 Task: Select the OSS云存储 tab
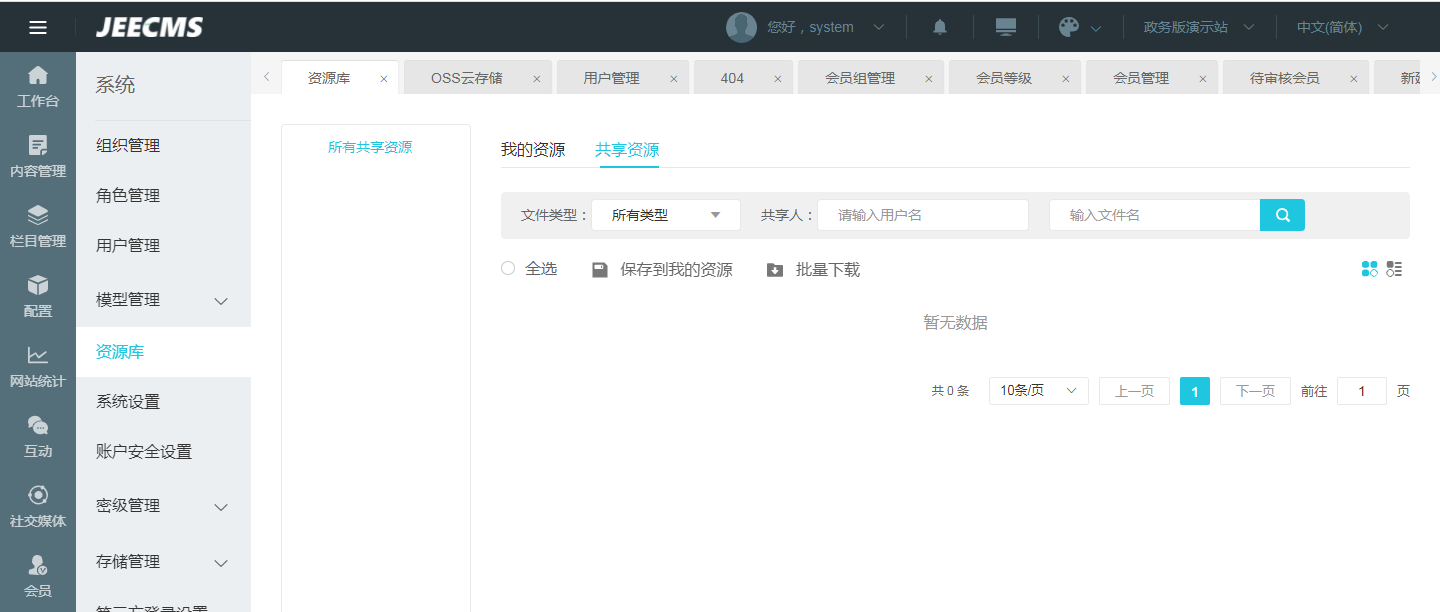(467, 78)
